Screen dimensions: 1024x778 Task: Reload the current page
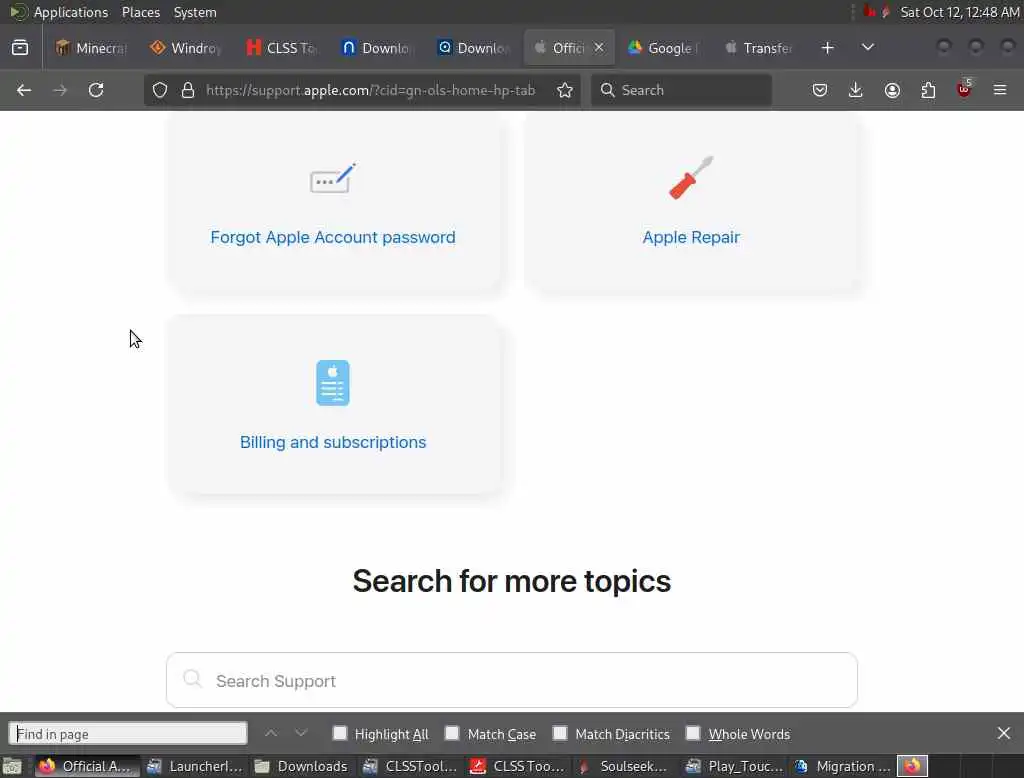[96, 90]
